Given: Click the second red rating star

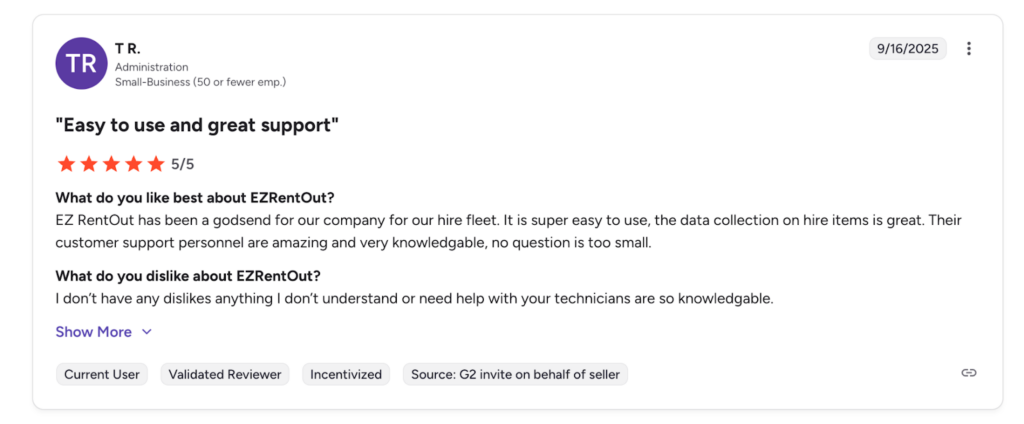Looking at the screenshot, I should click(x=89, y=164).
